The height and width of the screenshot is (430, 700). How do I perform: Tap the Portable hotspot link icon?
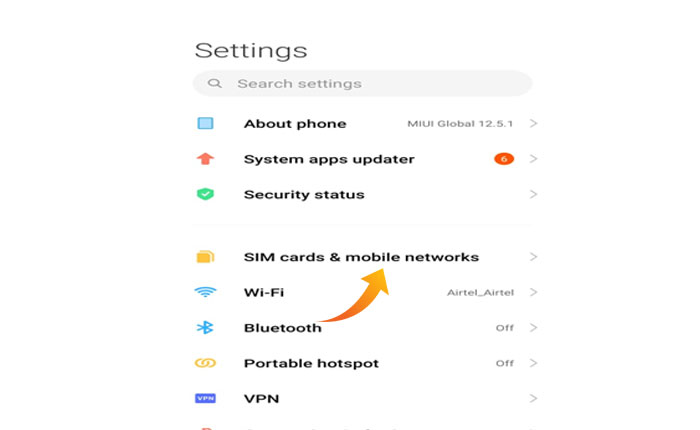pos(205,363)
